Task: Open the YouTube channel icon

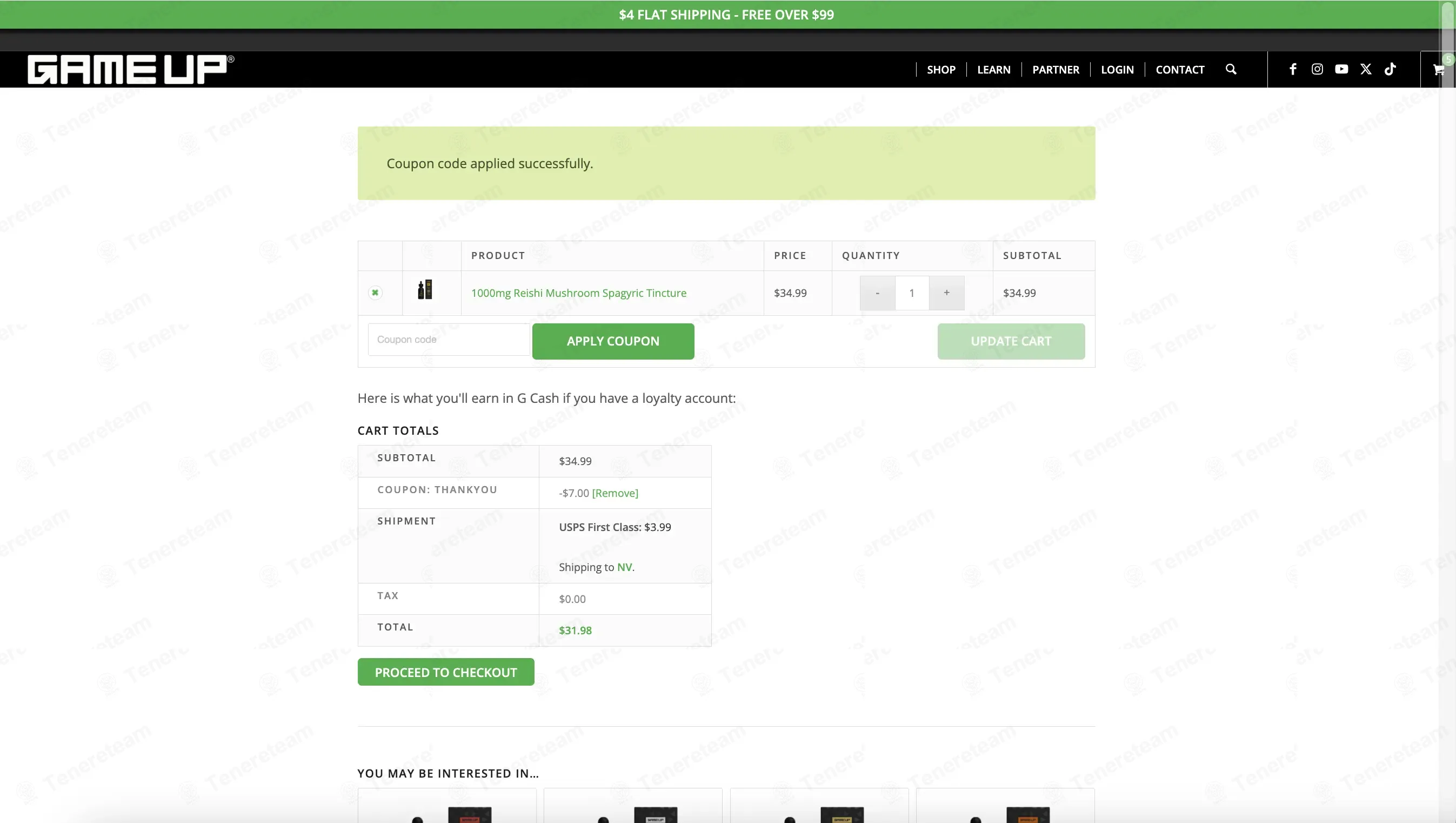Action: [1341, 69]
